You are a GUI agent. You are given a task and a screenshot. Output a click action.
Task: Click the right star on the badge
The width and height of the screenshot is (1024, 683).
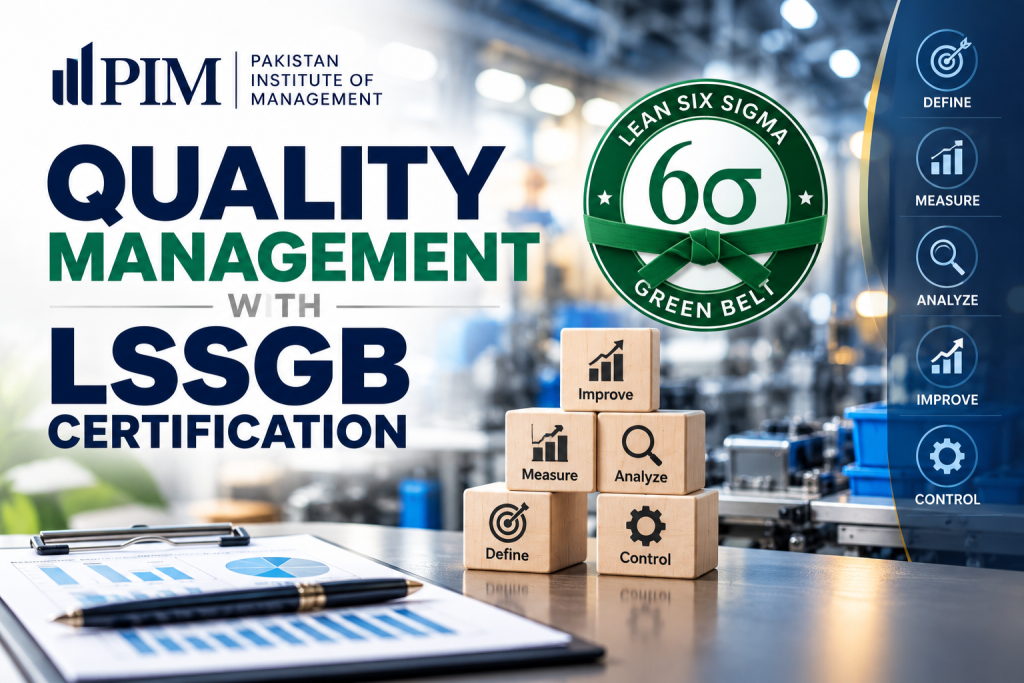click(x=805, y=196)
